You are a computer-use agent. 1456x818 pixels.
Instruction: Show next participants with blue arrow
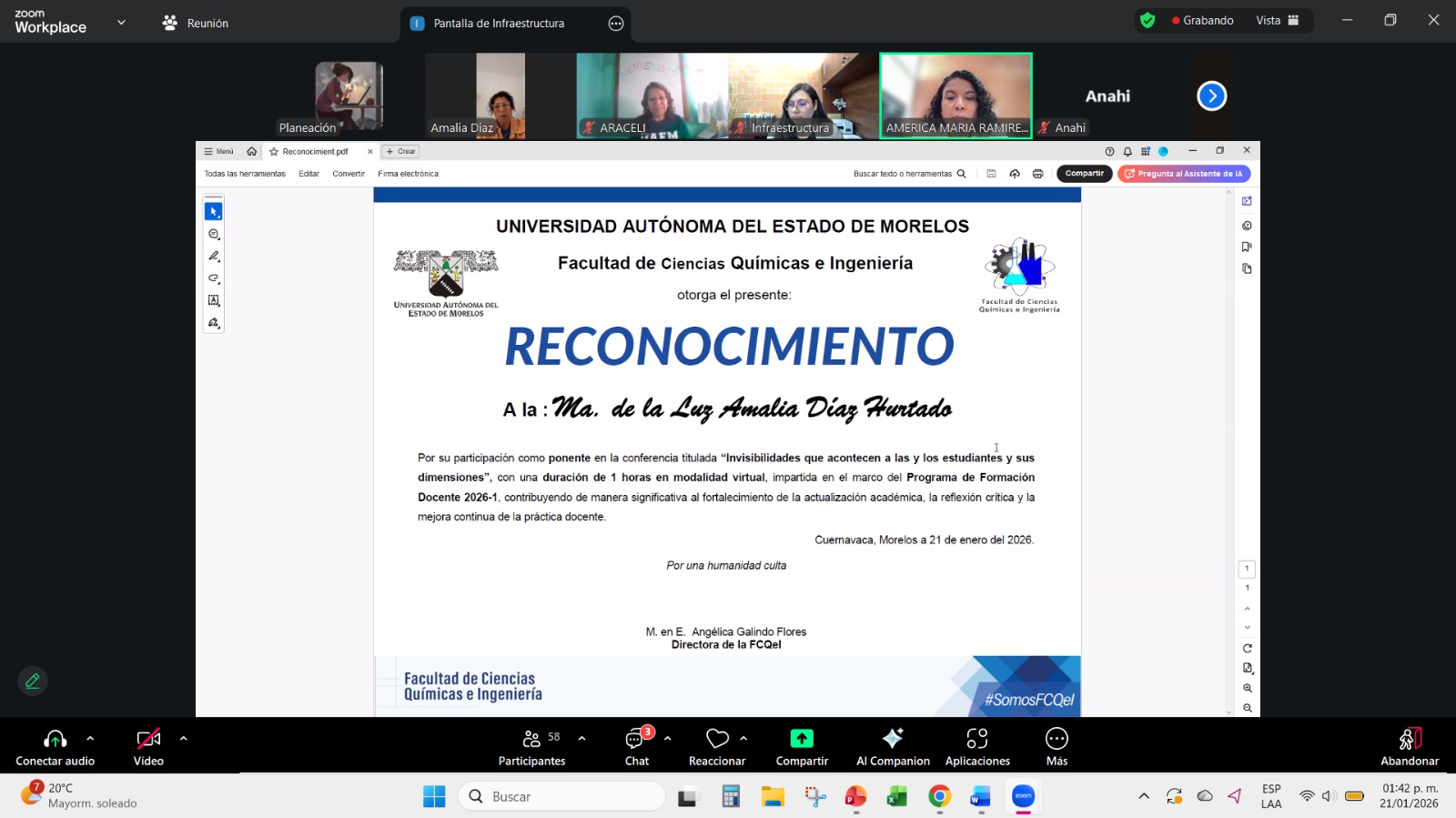[1211, 96]
